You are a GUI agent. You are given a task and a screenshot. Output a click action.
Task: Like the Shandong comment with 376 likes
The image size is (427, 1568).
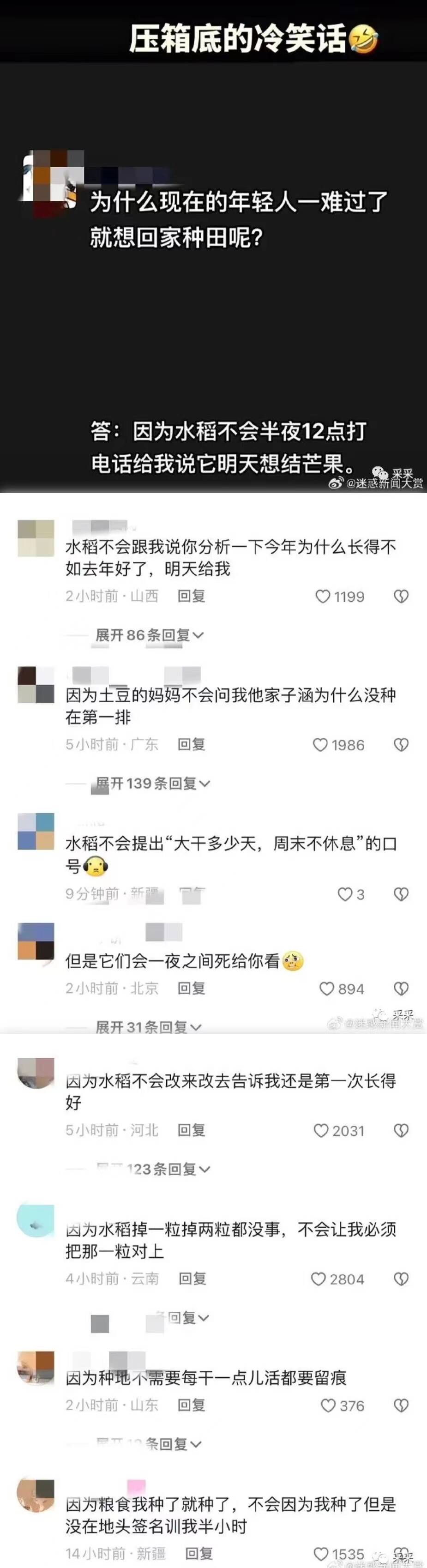coord(328,1405)
